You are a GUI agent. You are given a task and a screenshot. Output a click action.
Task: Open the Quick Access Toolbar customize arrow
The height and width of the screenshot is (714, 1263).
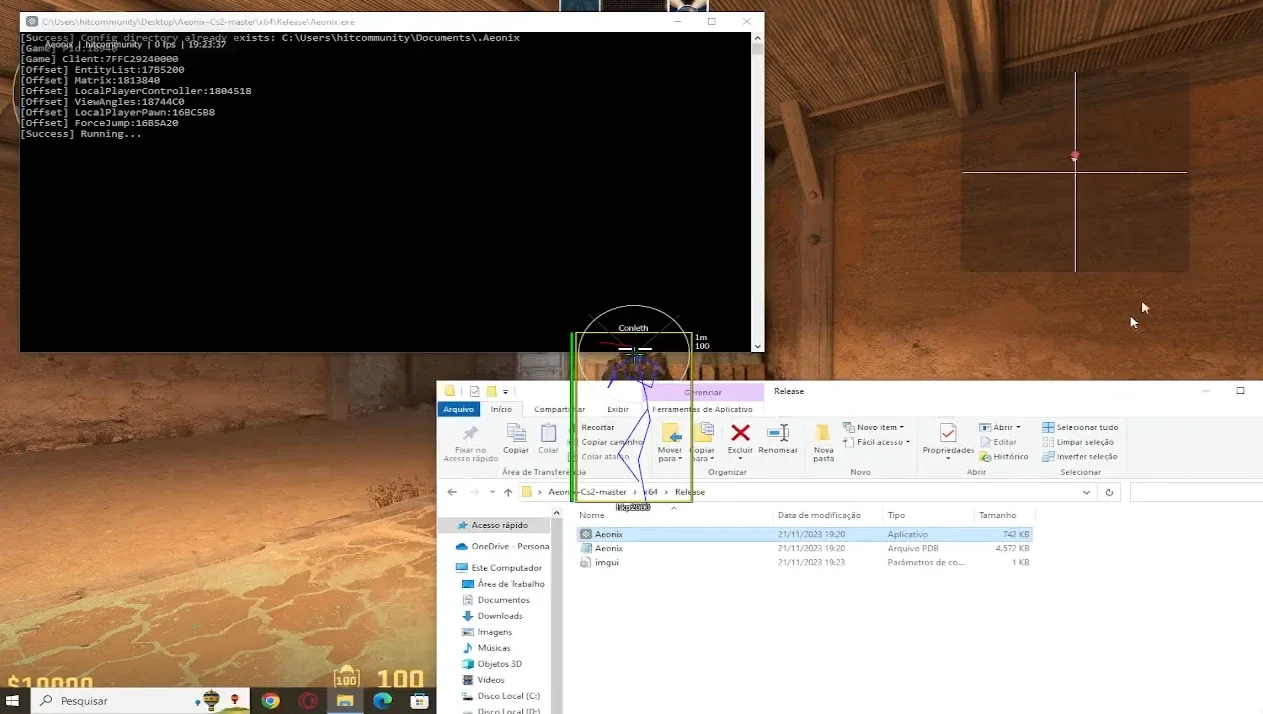tap(506, 392)
